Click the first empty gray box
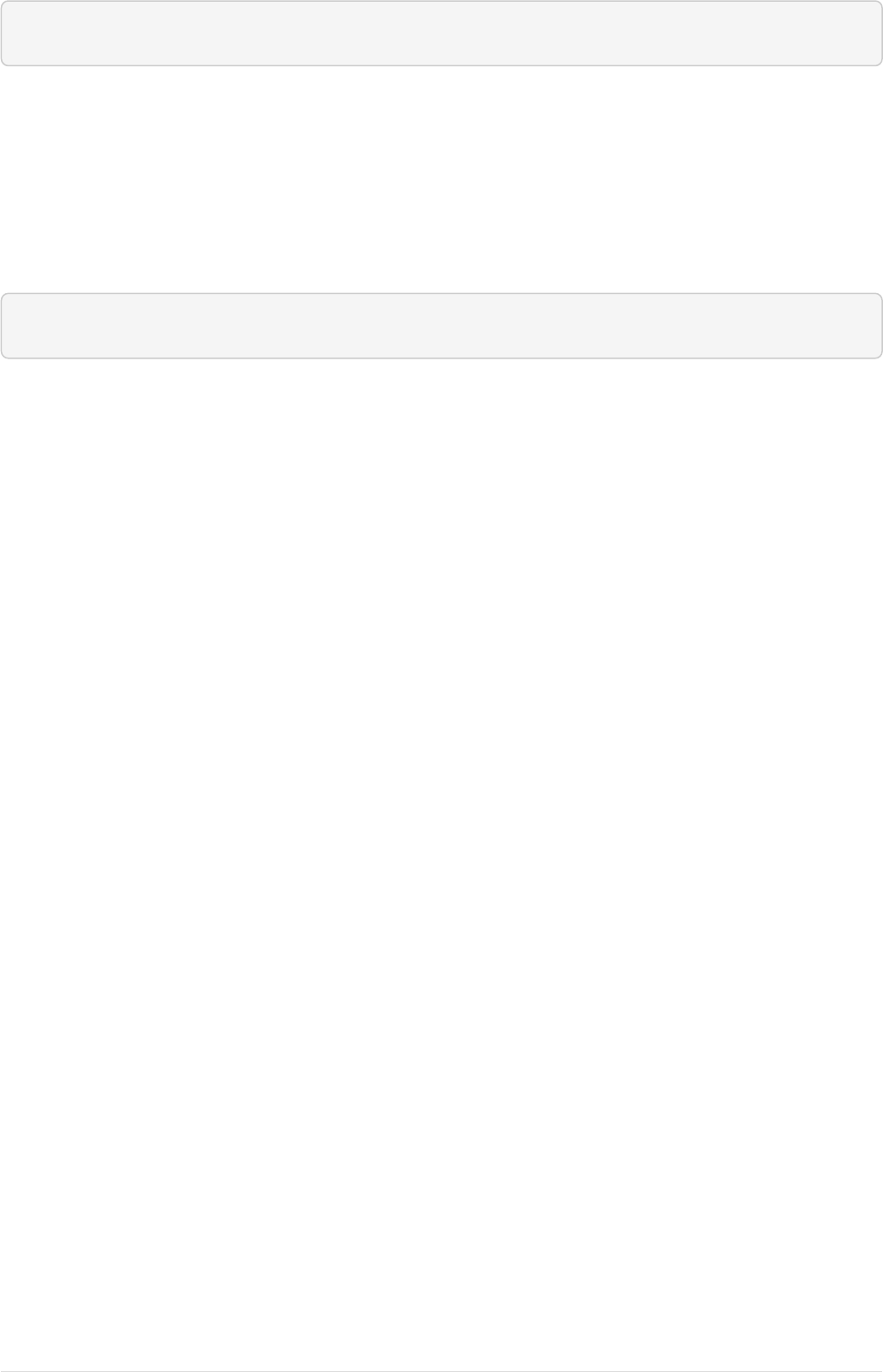This screenshot has height=1372, width=883. [441, 34]
